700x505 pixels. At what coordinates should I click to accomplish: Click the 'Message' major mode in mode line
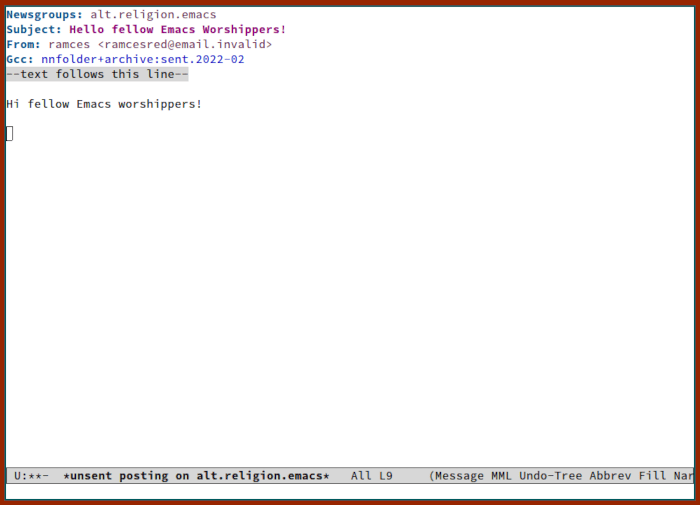tap(459, 476)
